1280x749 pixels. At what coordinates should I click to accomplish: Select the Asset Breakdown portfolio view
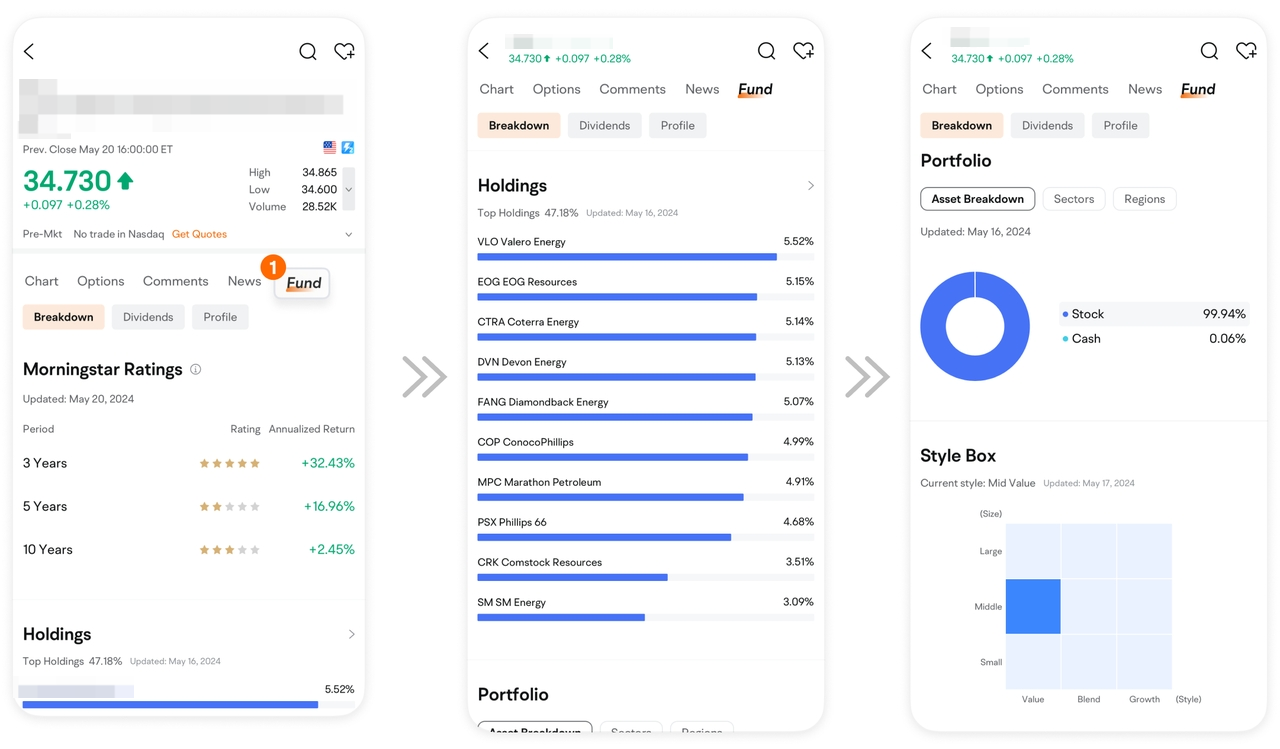[978, 199]
